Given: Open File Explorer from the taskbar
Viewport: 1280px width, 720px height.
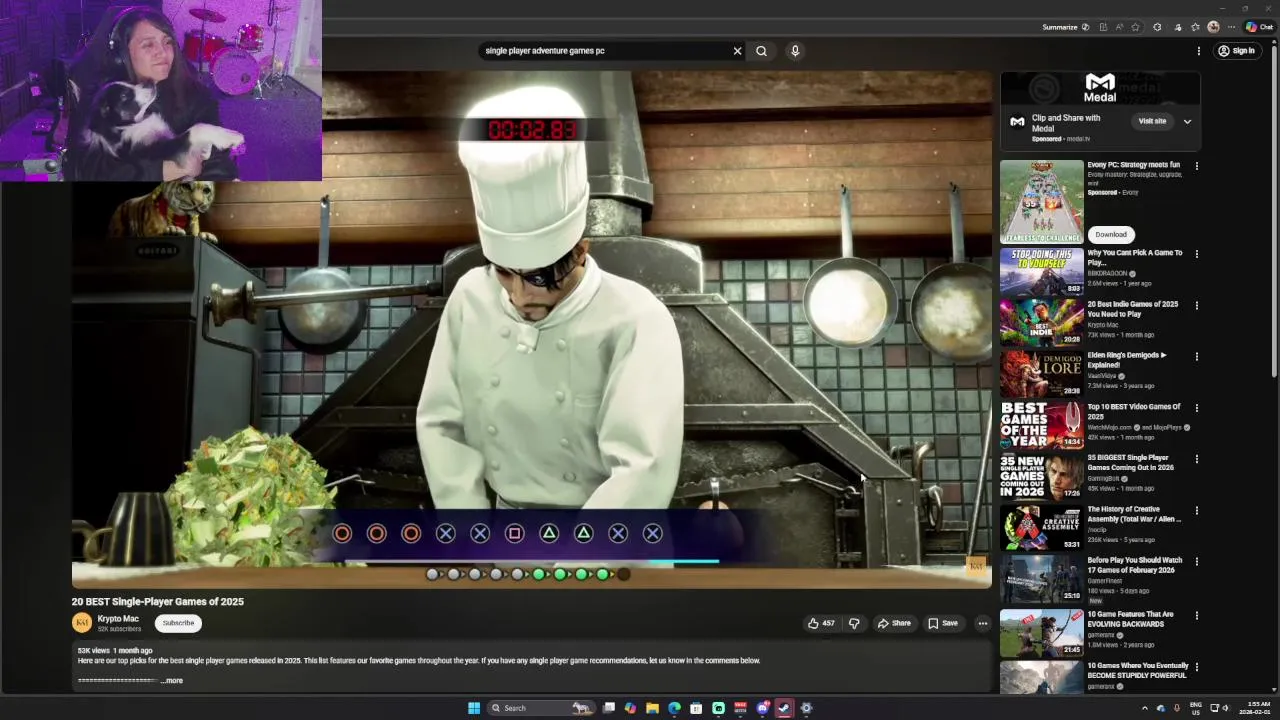Looking at the screenshot, I should tap(652, 708).
